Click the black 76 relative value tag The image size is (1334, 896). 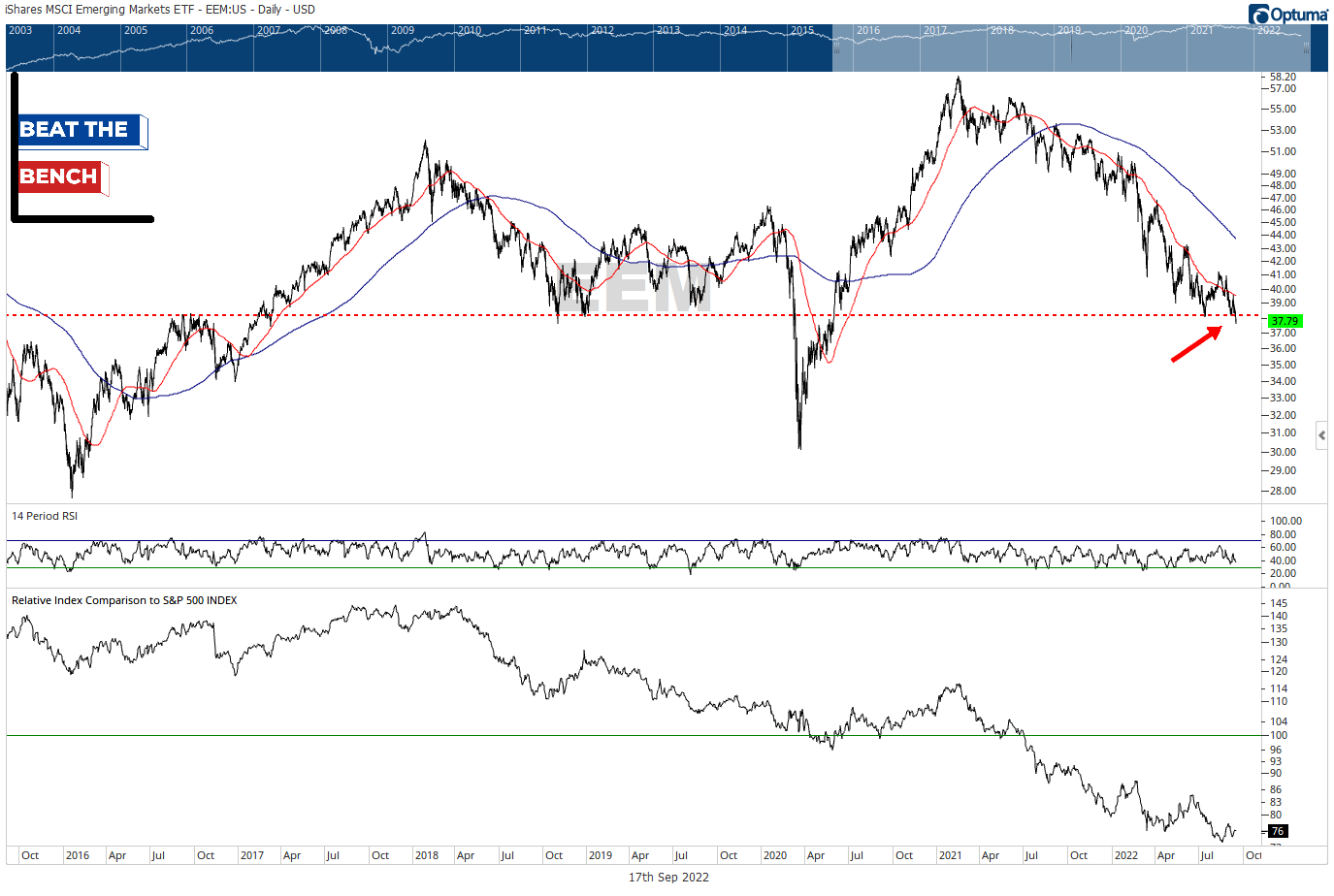(x=1278, y=831)
